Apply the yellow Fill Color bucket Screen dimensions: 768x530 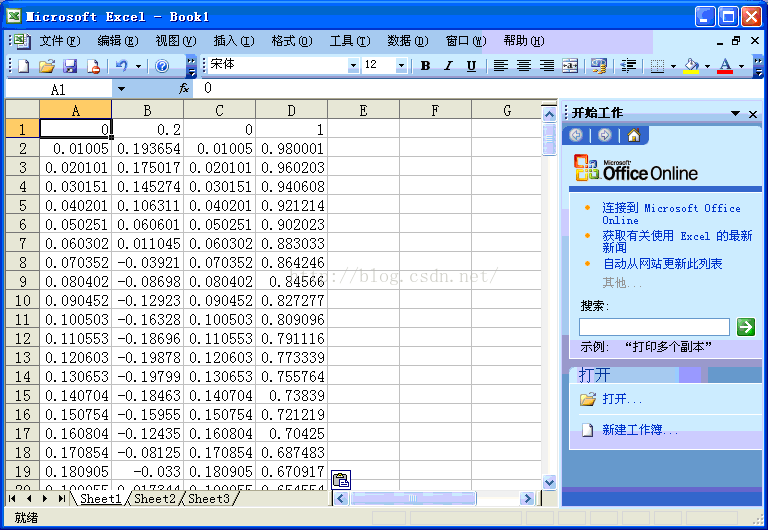point(692,66)
